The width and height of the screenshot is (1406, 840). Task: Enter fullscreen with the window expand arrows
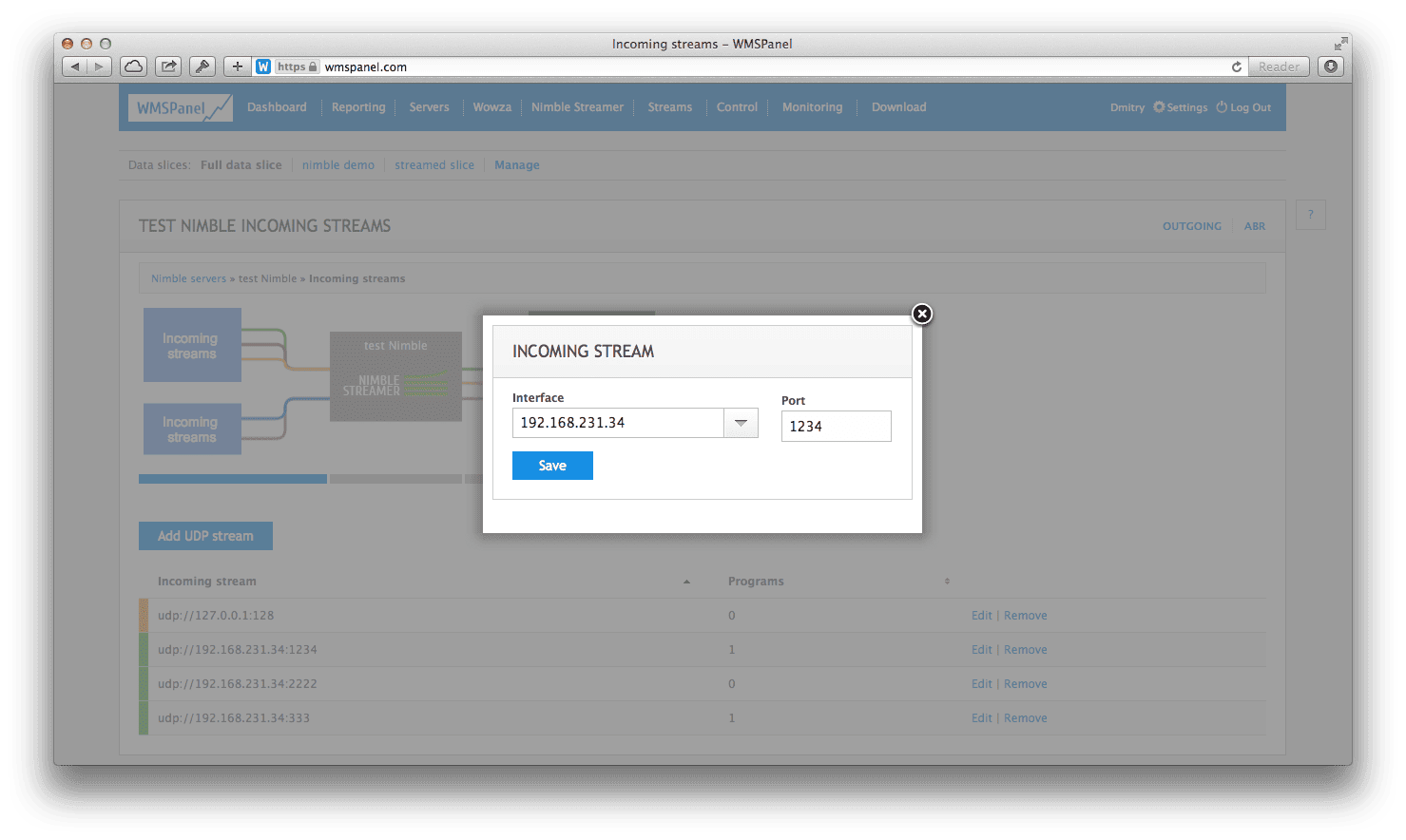(x=1340, y=44)
